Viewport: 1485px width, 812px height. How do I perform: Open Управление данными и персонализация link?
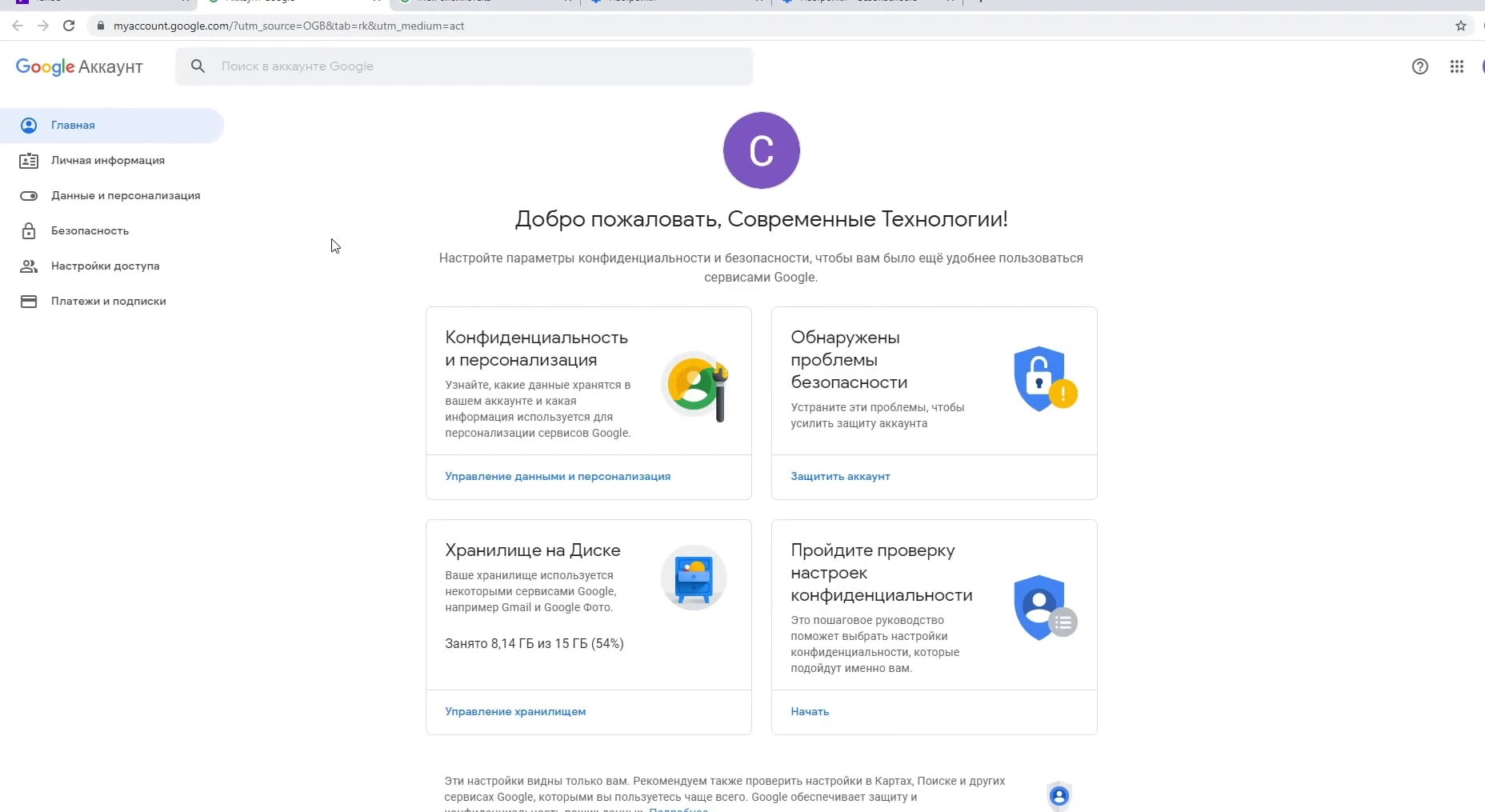point(558,477)
